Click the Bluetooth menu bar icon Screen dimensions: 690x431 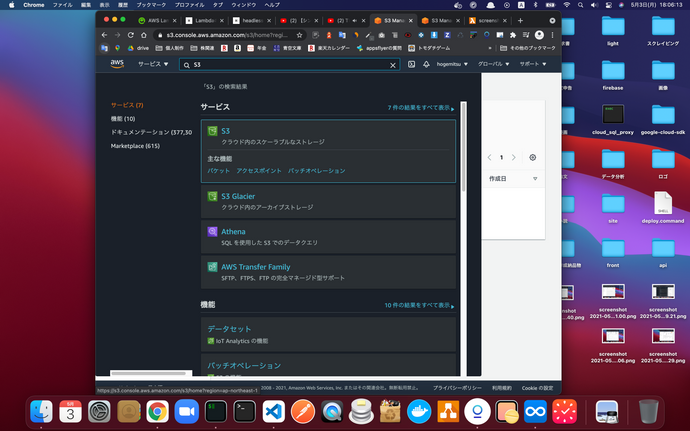(536, 5)
